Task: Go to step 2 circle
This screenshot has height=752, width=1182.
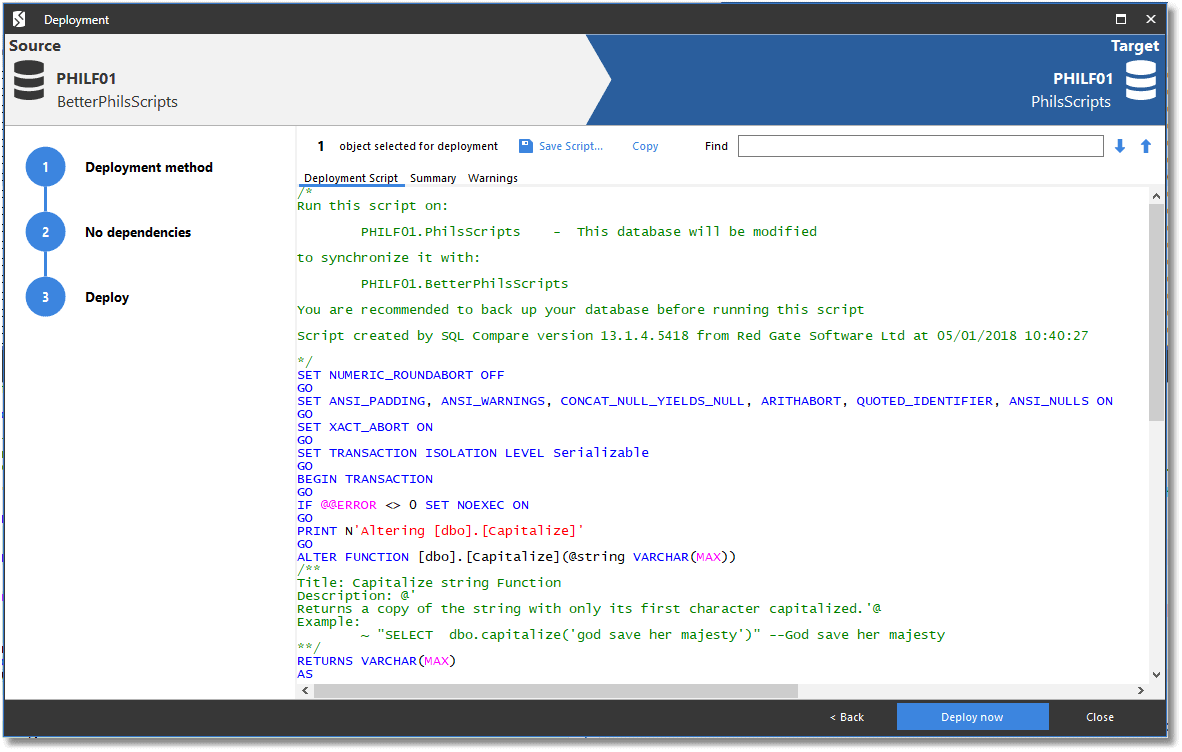Action: pos(45,232)
